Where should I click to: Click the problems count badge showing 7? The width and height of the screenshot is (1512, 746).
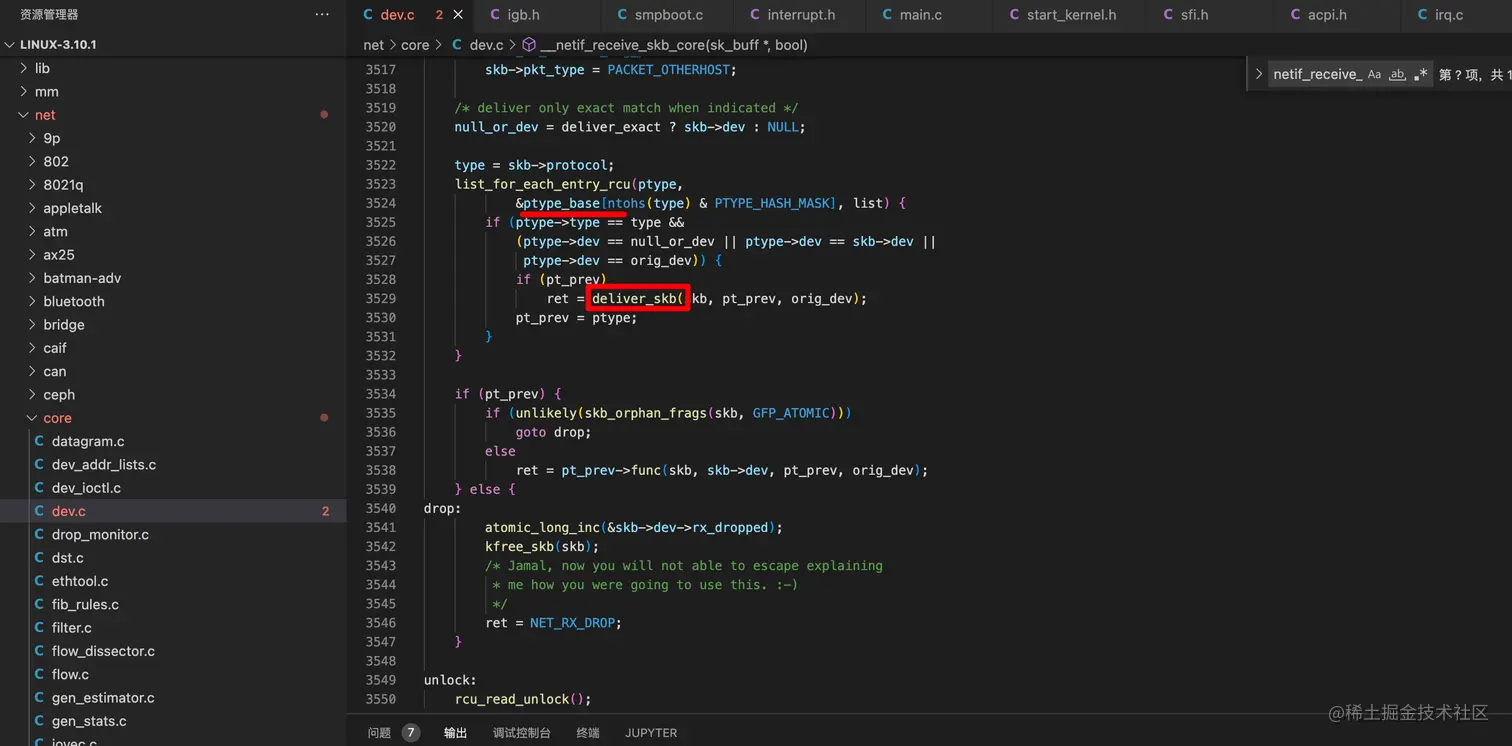tap(411, 733)
